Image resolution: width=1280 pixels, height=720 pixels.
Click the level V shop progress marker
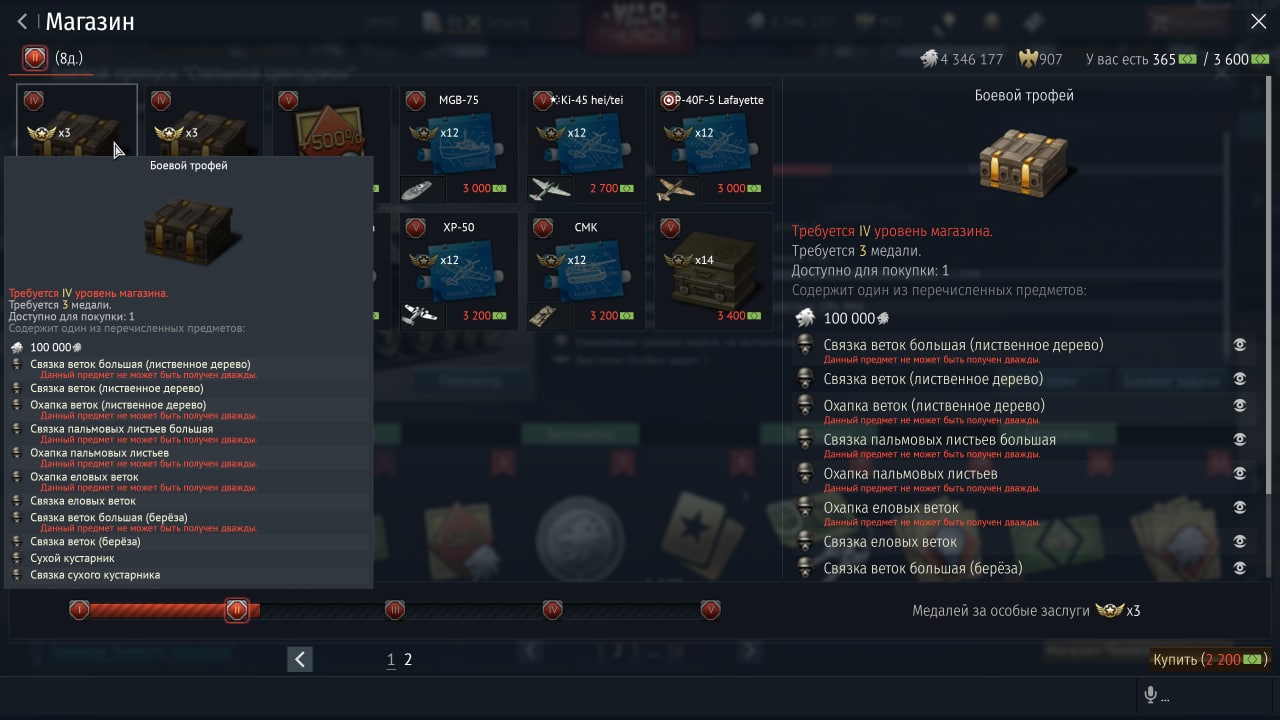click(710, 610)
